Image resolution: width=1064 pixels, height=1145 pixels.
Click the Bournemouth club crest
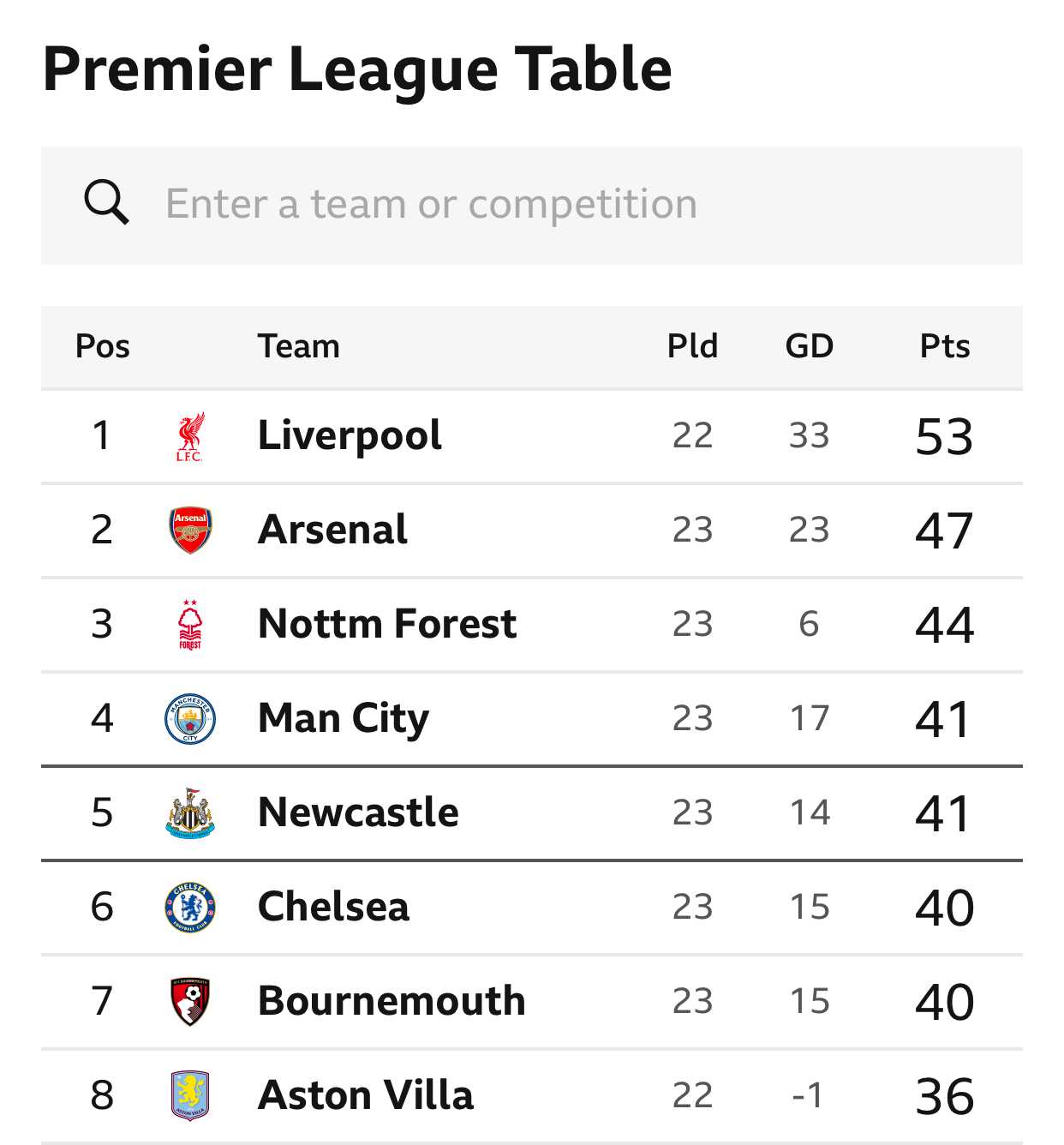[x=190, y=1001]
